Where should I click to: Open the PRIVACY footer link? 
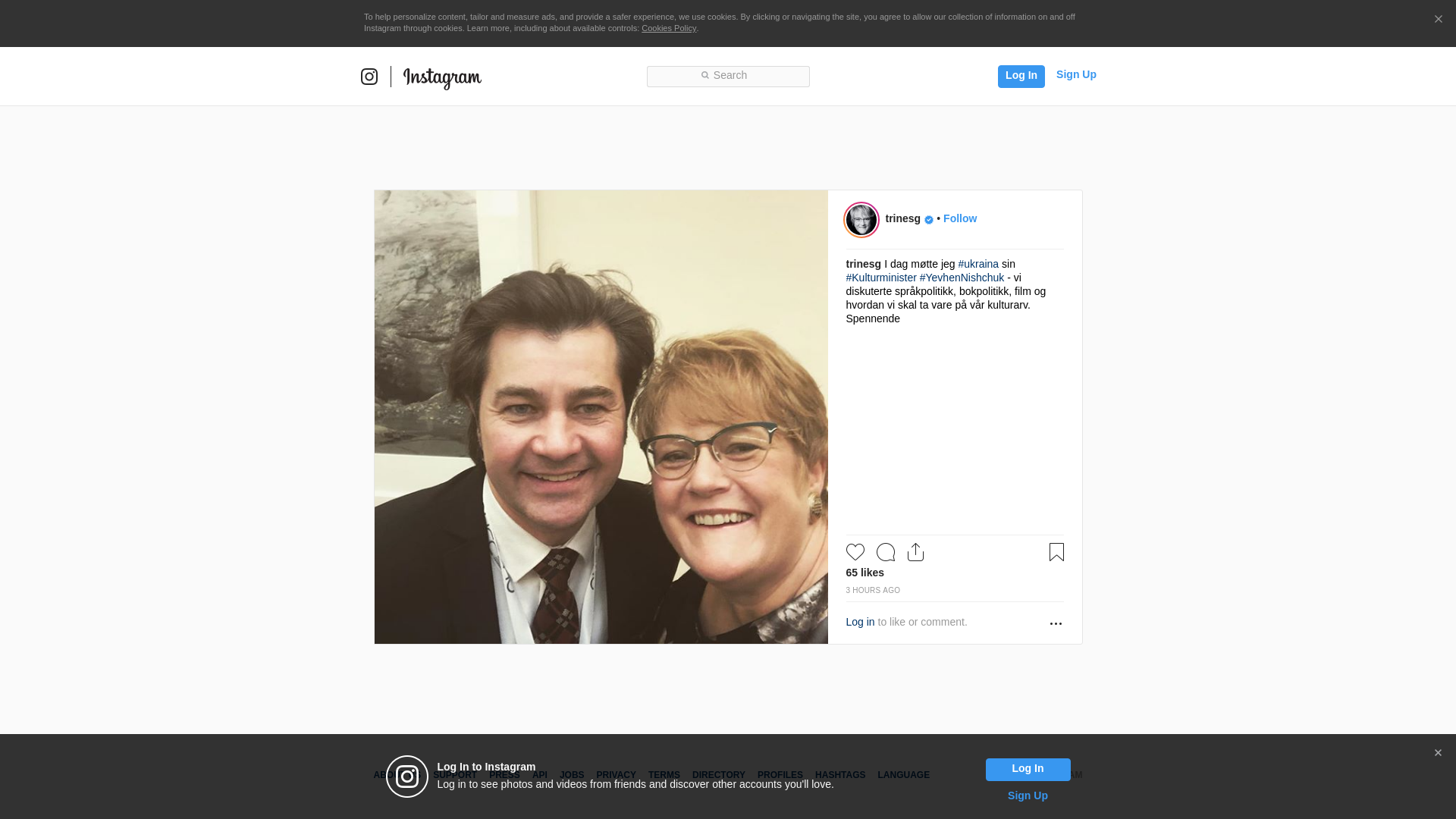pyautogui.click(x=616, y=775)
